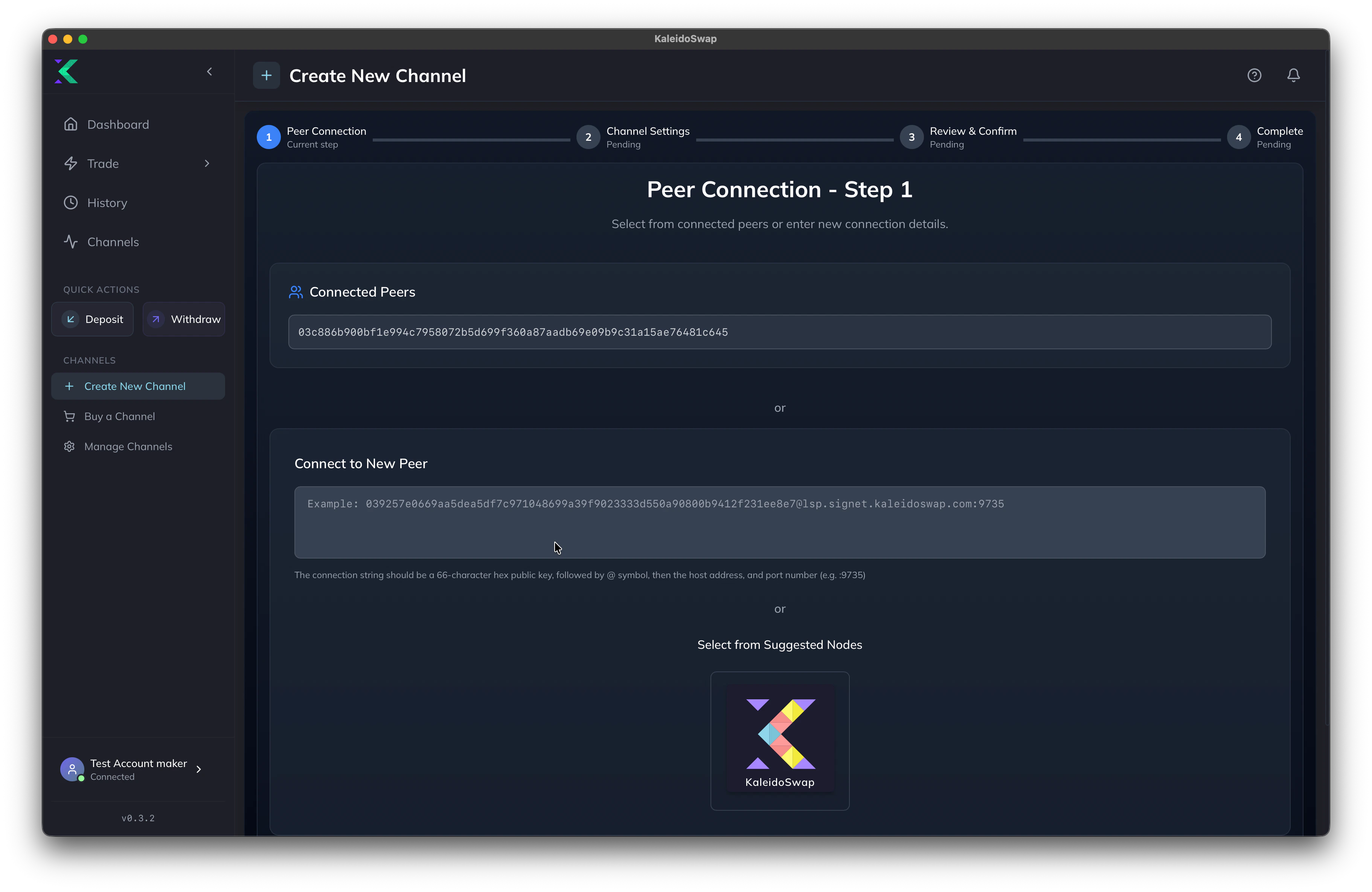The height and width of the screenshot is (892, 1372).
Task: Expand the Trade submenu chevron
Action: (x=207, y=164)
